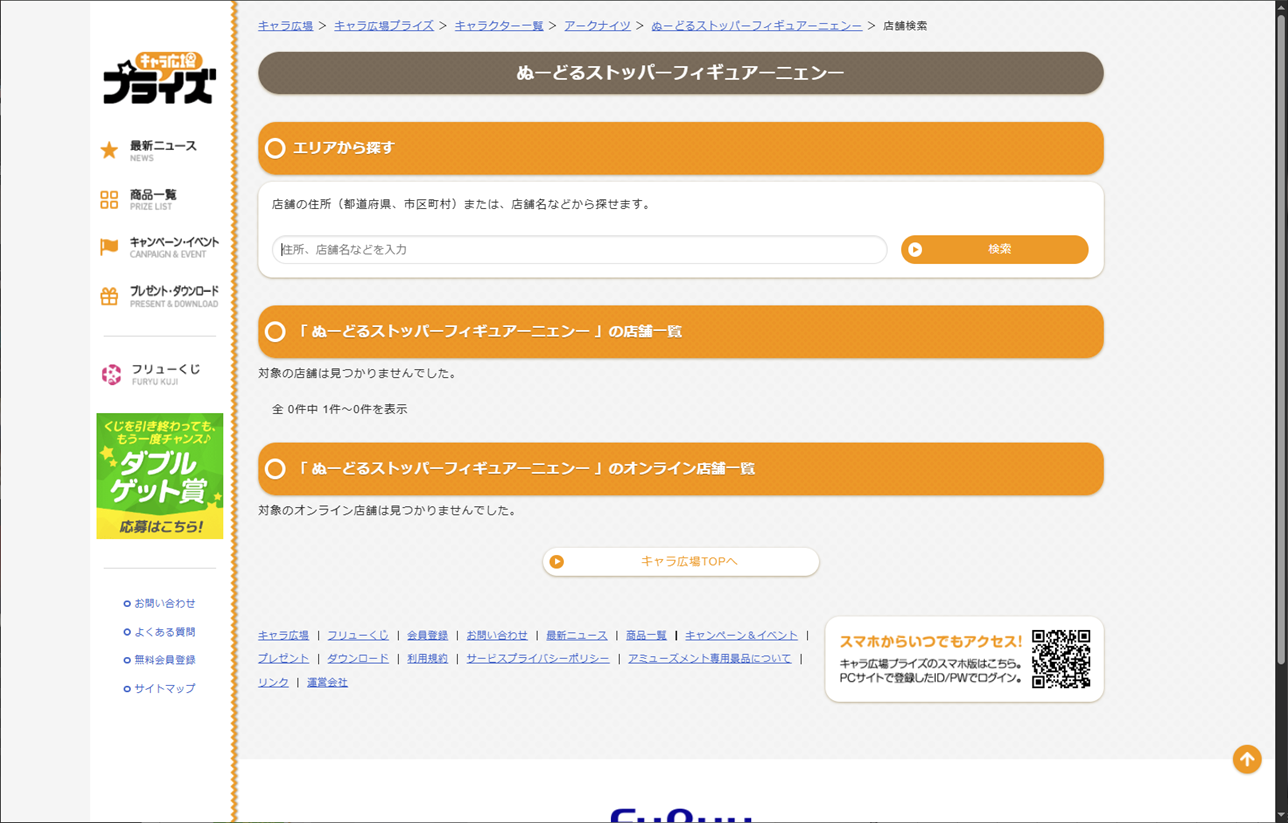This screenshot has height=823, width=1288.
Task: Click the footer キャンペーン＆イベント link
Action: (x=741, y=635)
